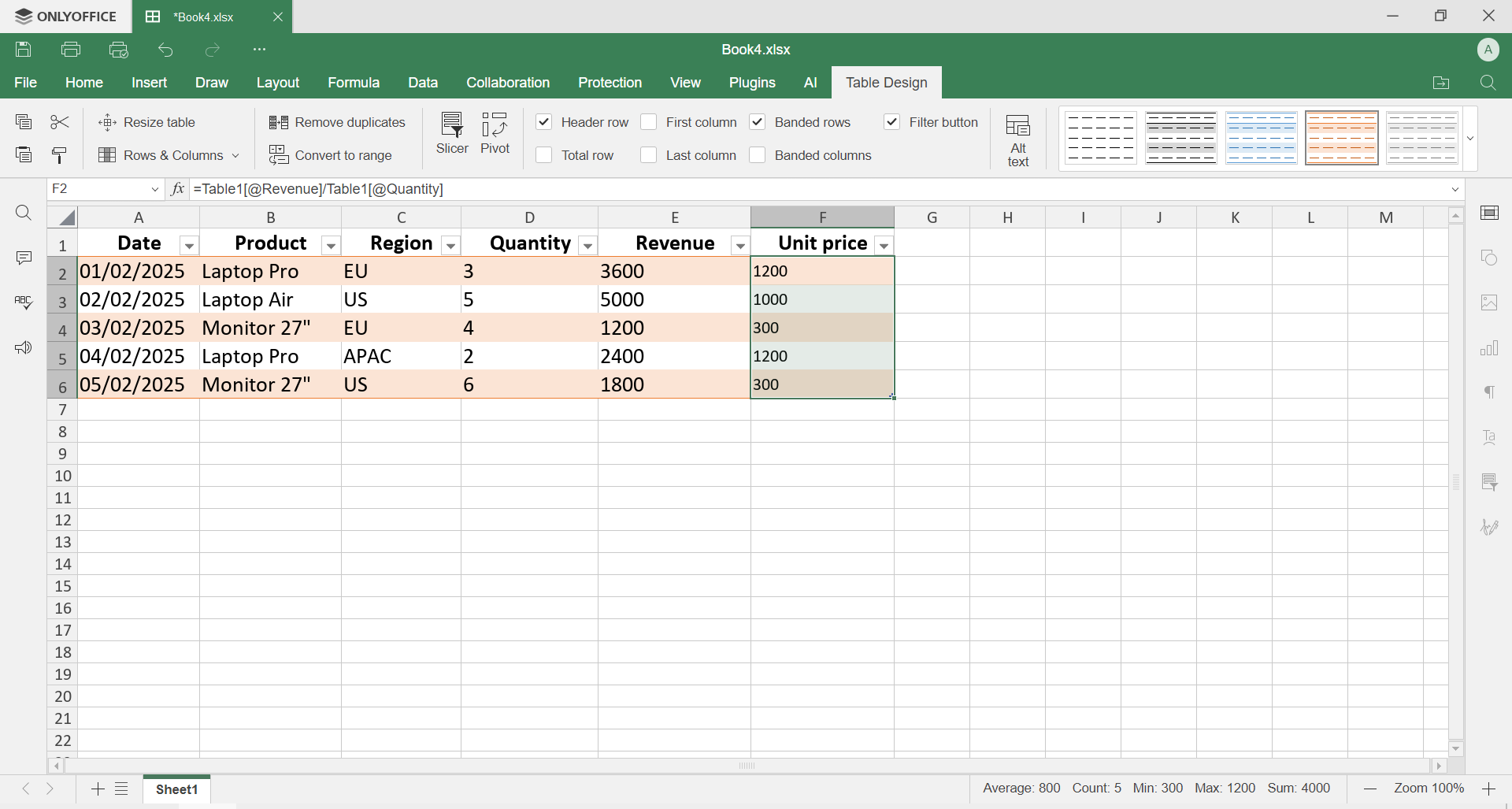The image size is (1512, 809).
Task: Open image settings in the right sidebar
Action: [x=1491, y=302]
